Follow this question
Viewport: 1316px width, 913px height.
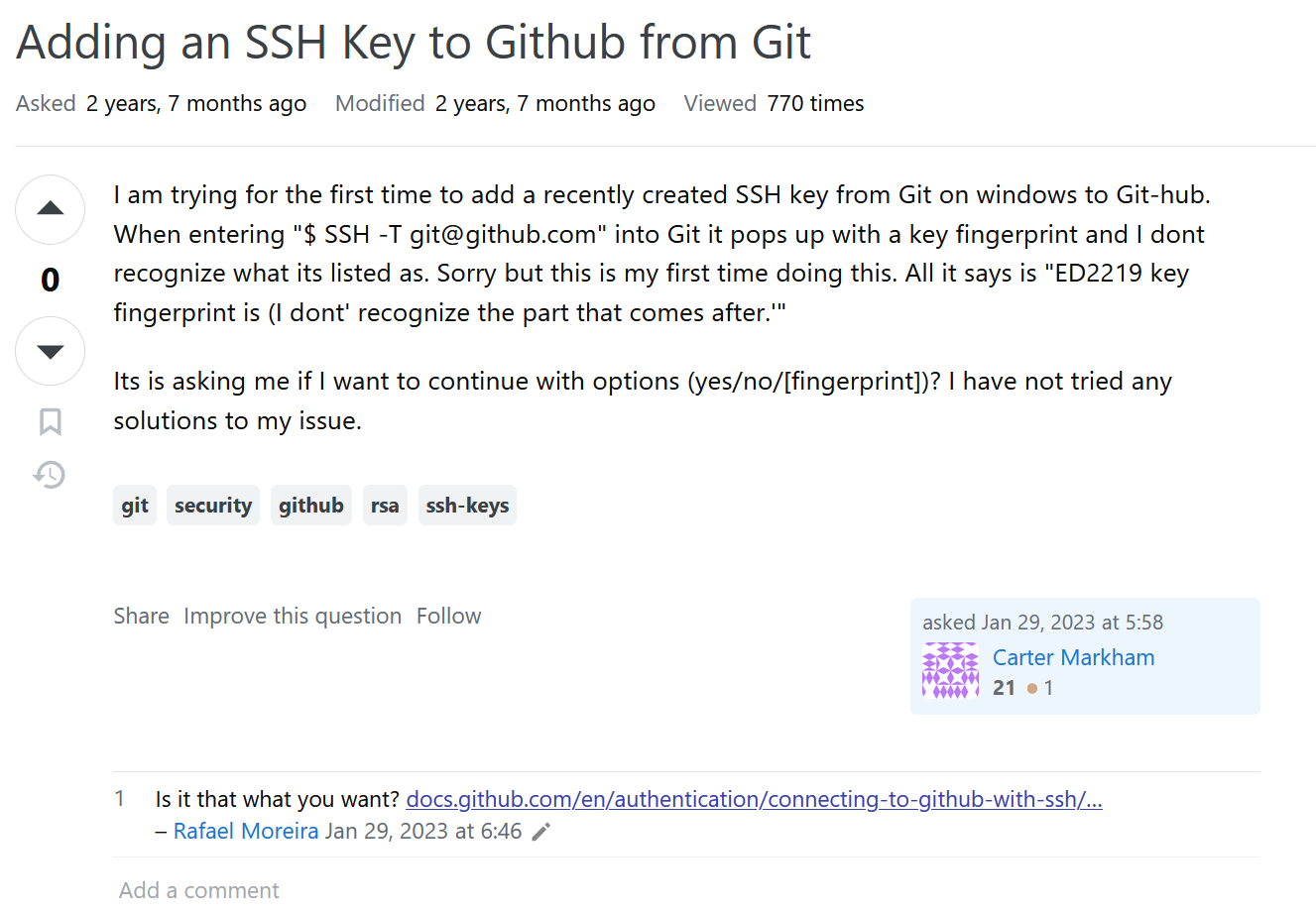(x=448, y=617)
